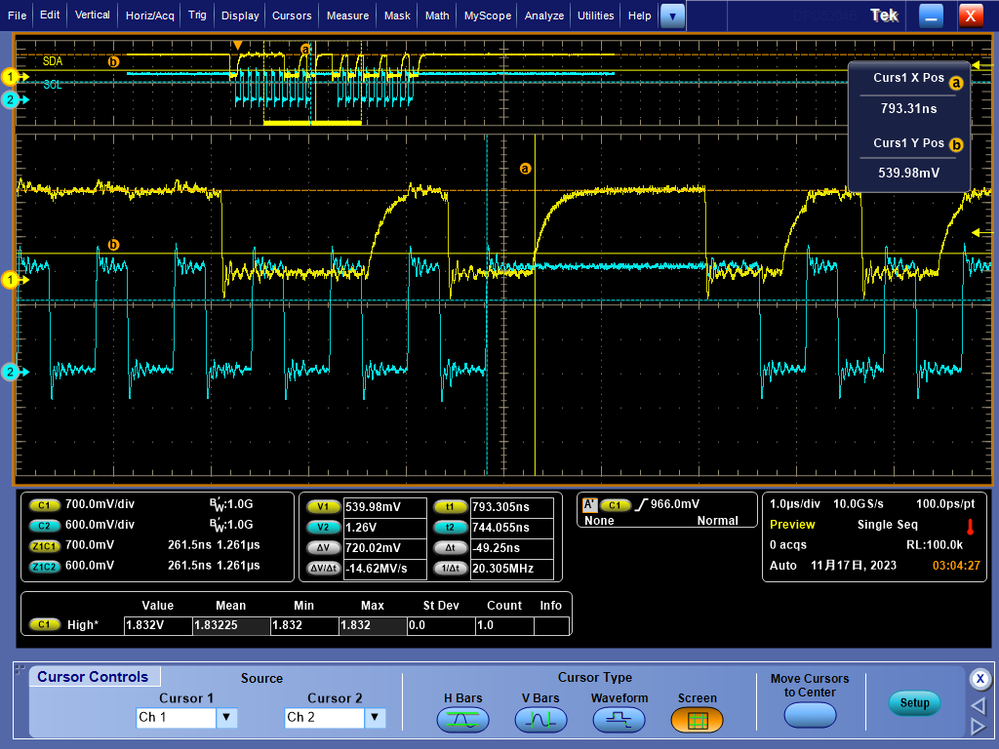Click the C2 channel badge in the readout
The image size is (999, 749).
[45, 525]
